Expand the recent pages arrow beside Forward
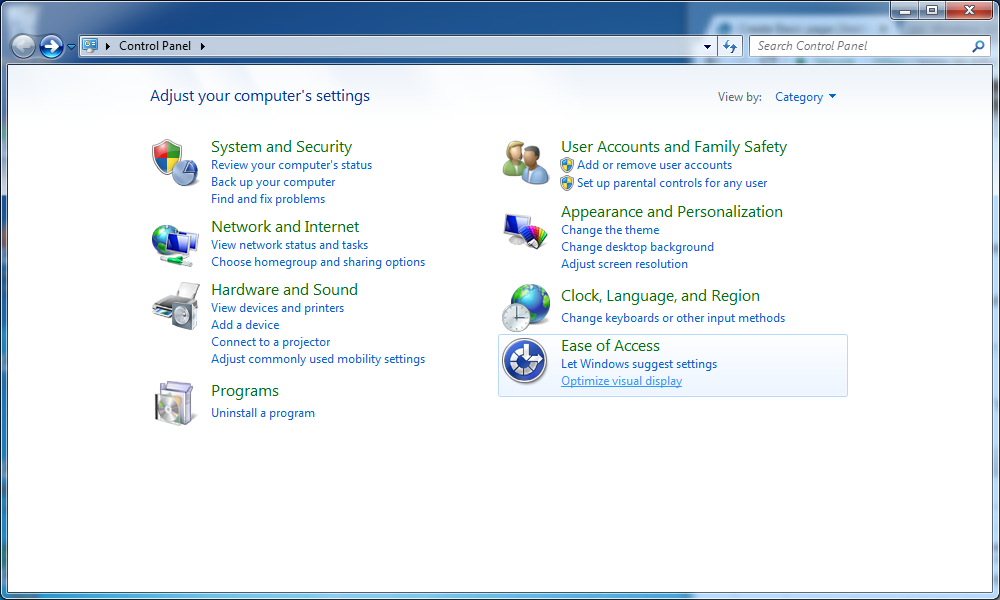The image size is (1000, 600). (x=71, y=47)
